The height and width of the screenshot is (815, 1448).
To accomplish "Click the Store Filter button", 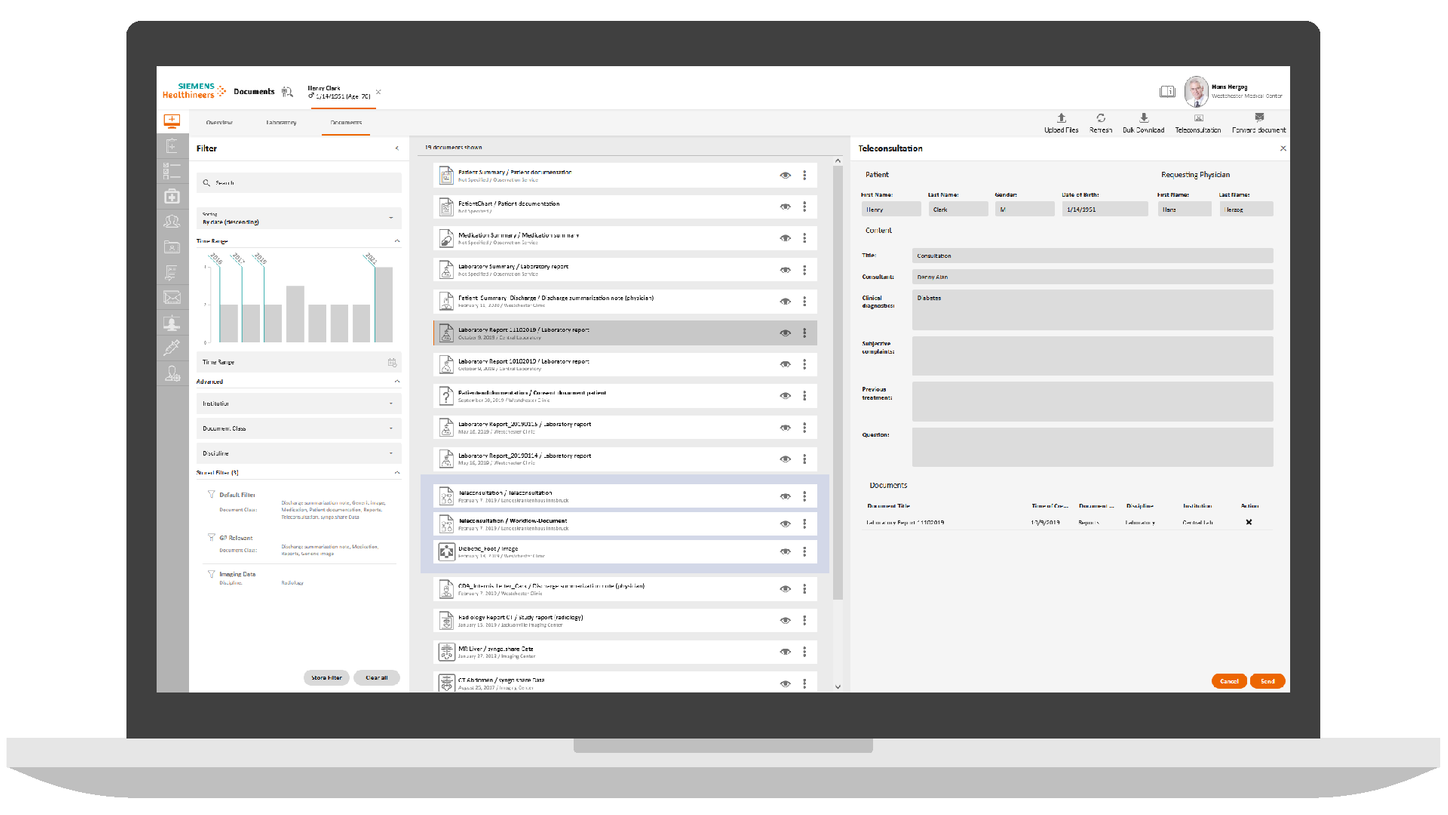I will click(x=327, y=677).
